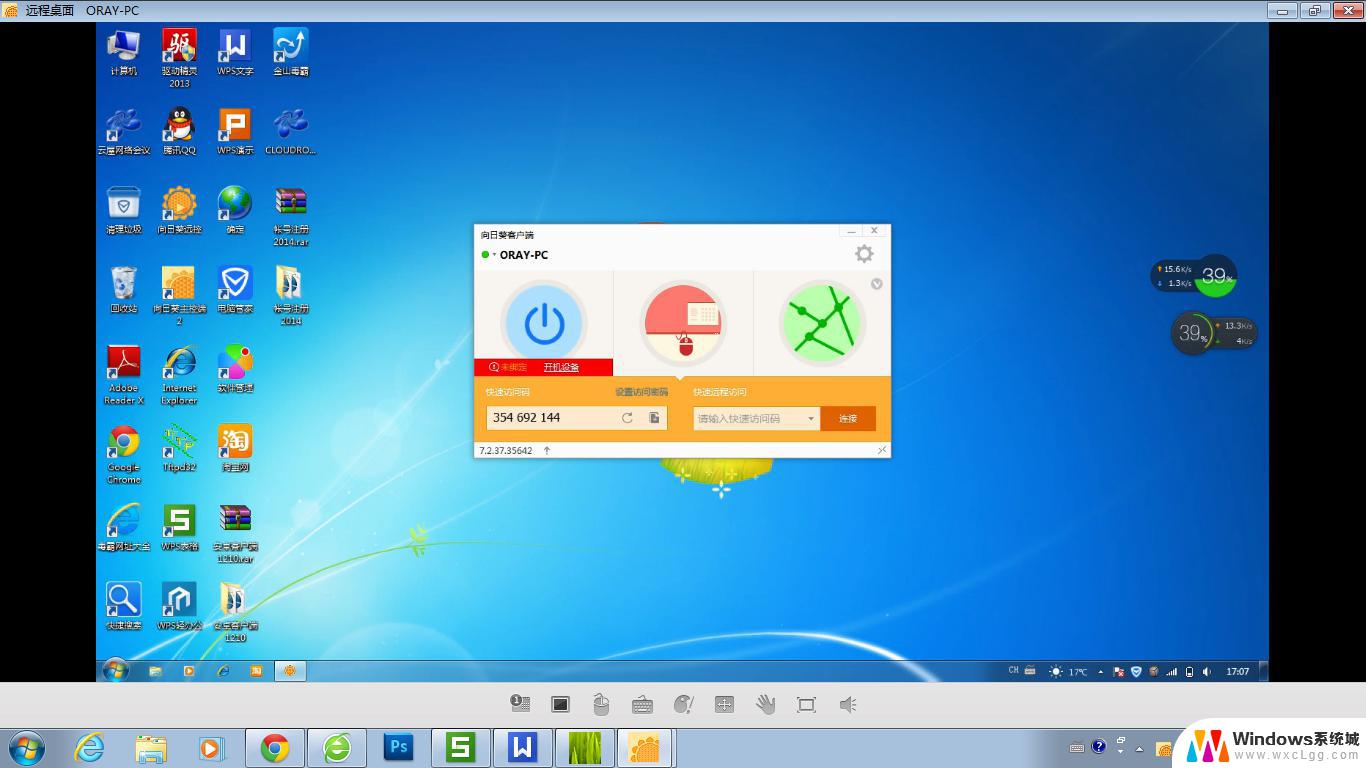
Task: Open 电脑管家 shield desktop icon
Action: pyautogui.click(x=235, y=290)
